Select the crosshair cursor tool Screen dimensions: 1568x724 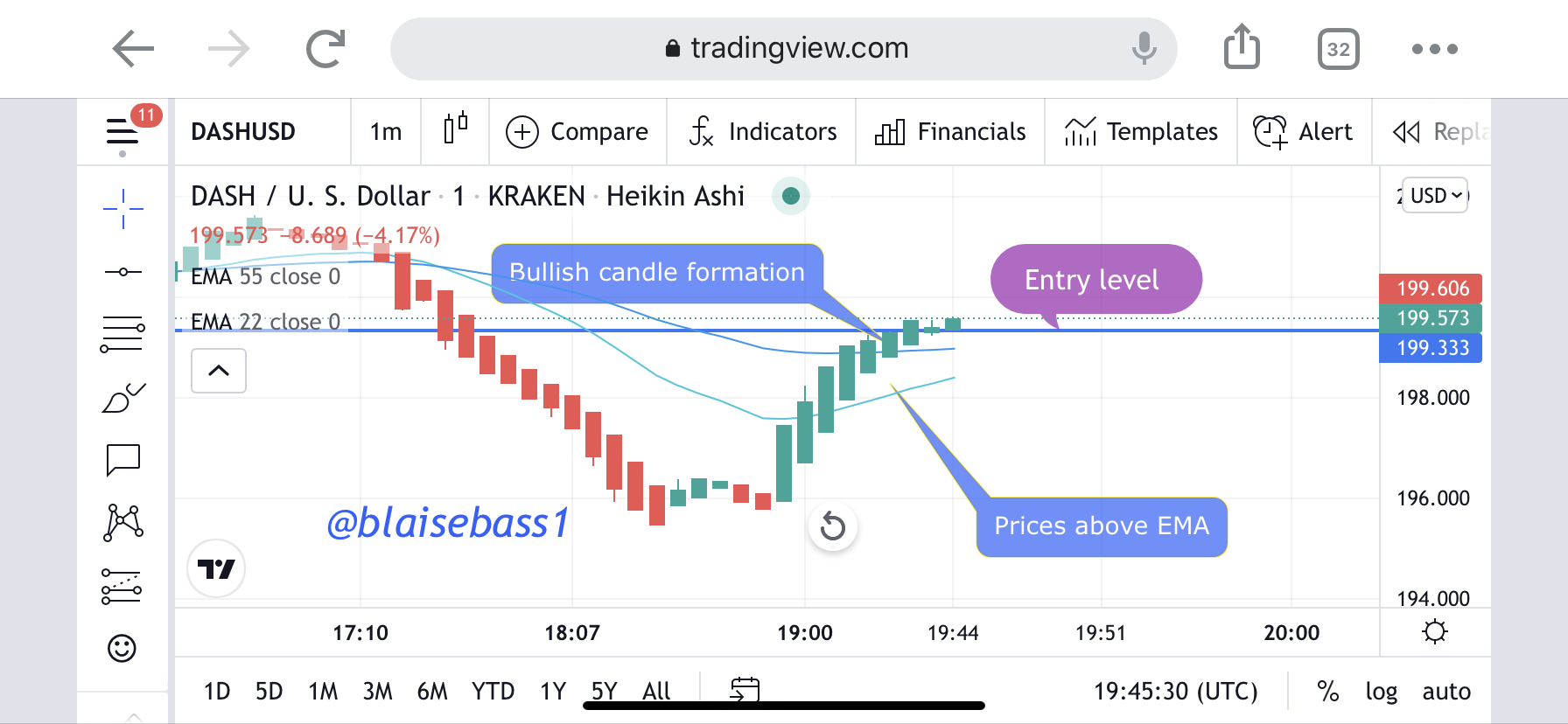coord(122,209)
